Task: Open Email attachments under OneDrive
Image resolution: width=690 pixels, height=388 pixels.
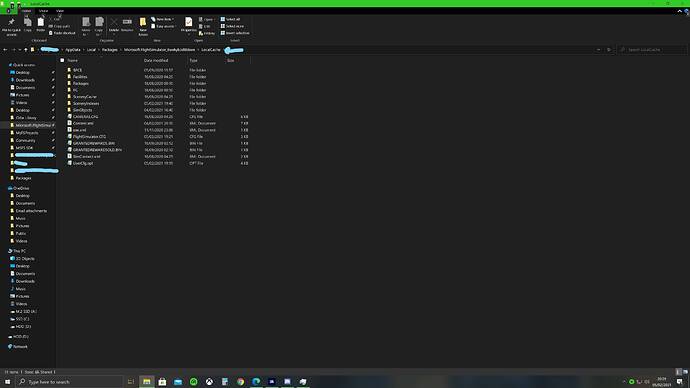Action: point(31,211)
